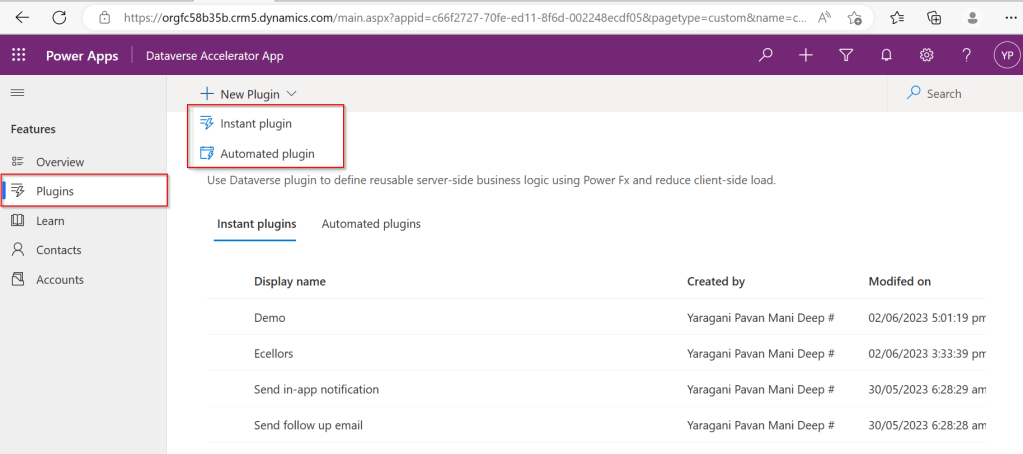Refresh the browser page
Viewport: 1023px width, 454px height.
pos(59,17)
